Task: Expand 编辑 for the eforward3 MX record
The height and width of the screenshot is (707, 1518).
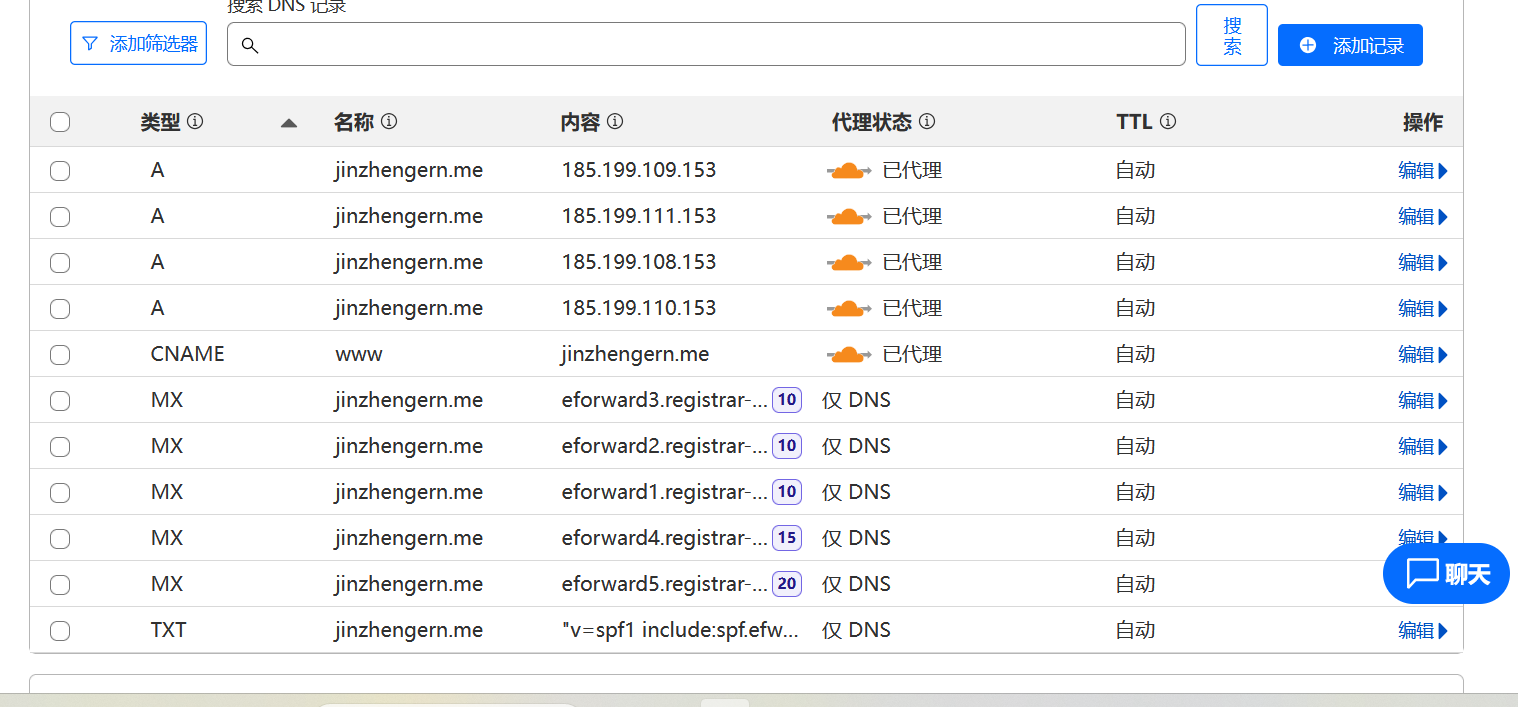Action: point(1423,400)
